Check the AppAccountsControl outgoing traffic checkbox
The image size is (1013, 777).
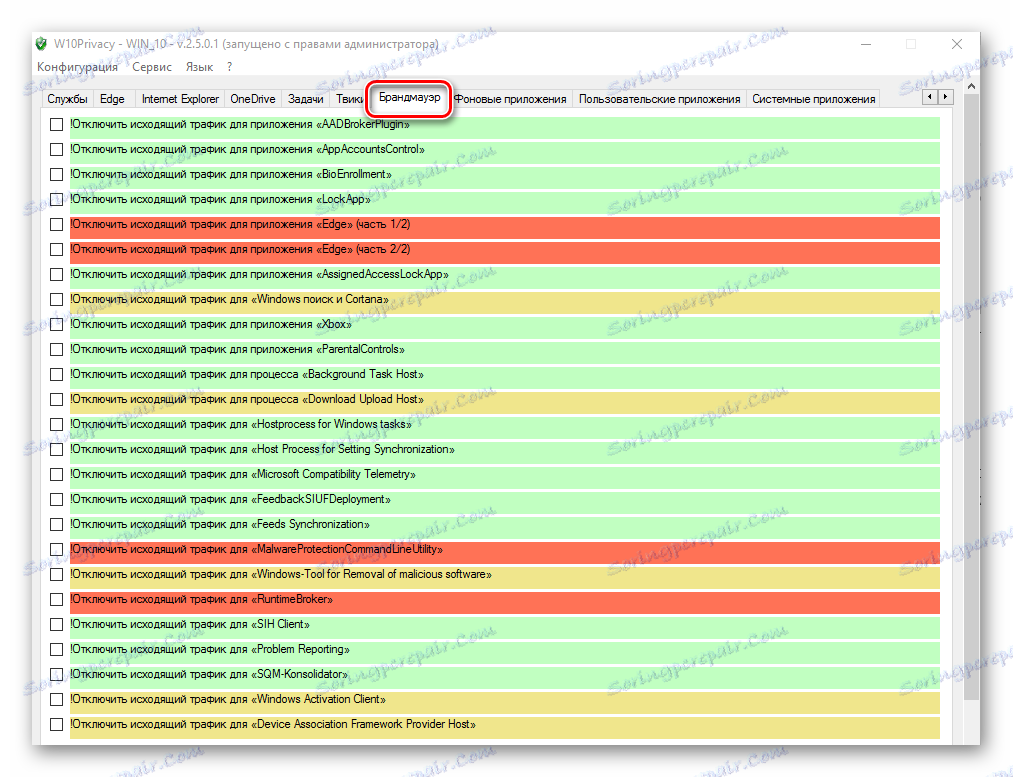57,149
